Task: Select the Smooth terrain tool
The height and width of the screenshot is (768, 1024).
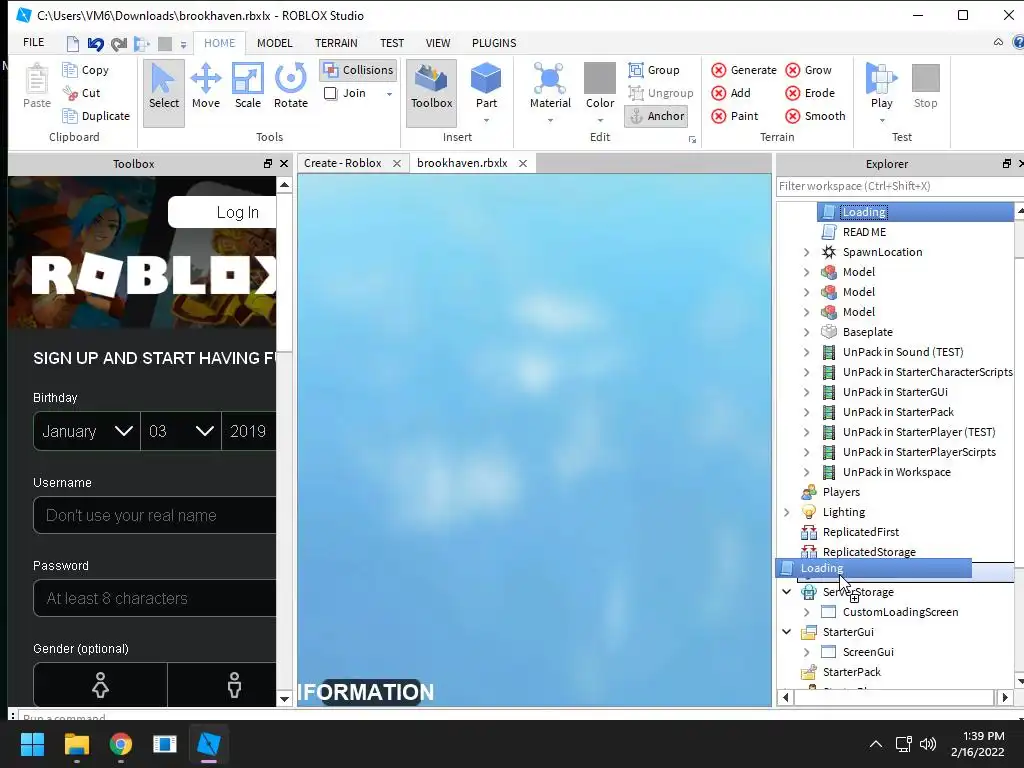Action: [815, 116]
